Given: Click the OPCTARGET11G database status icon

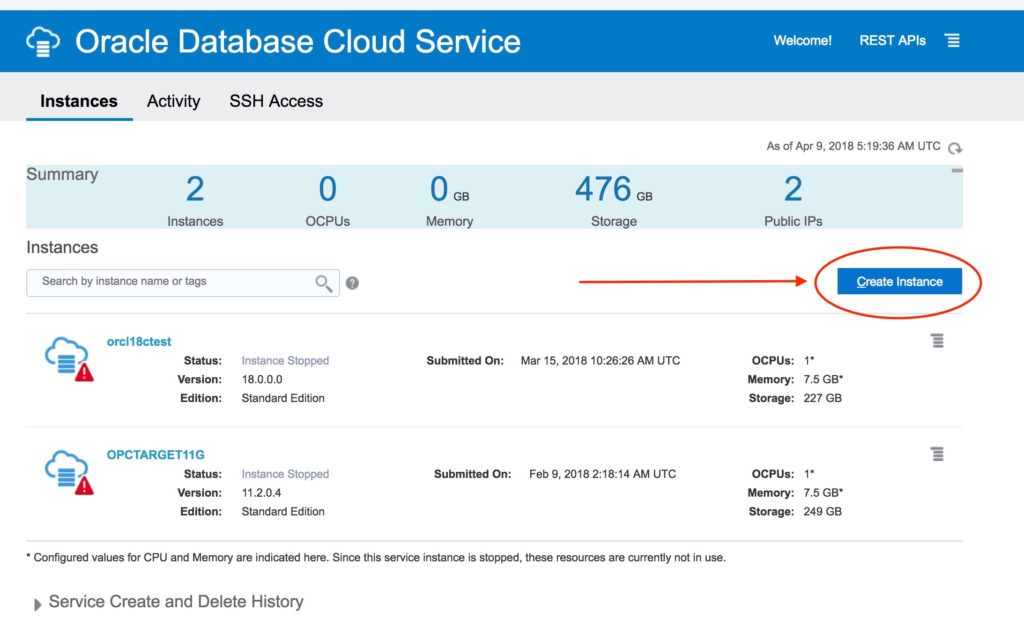Looking at the screenshot, I should click(x=68, y=471).
